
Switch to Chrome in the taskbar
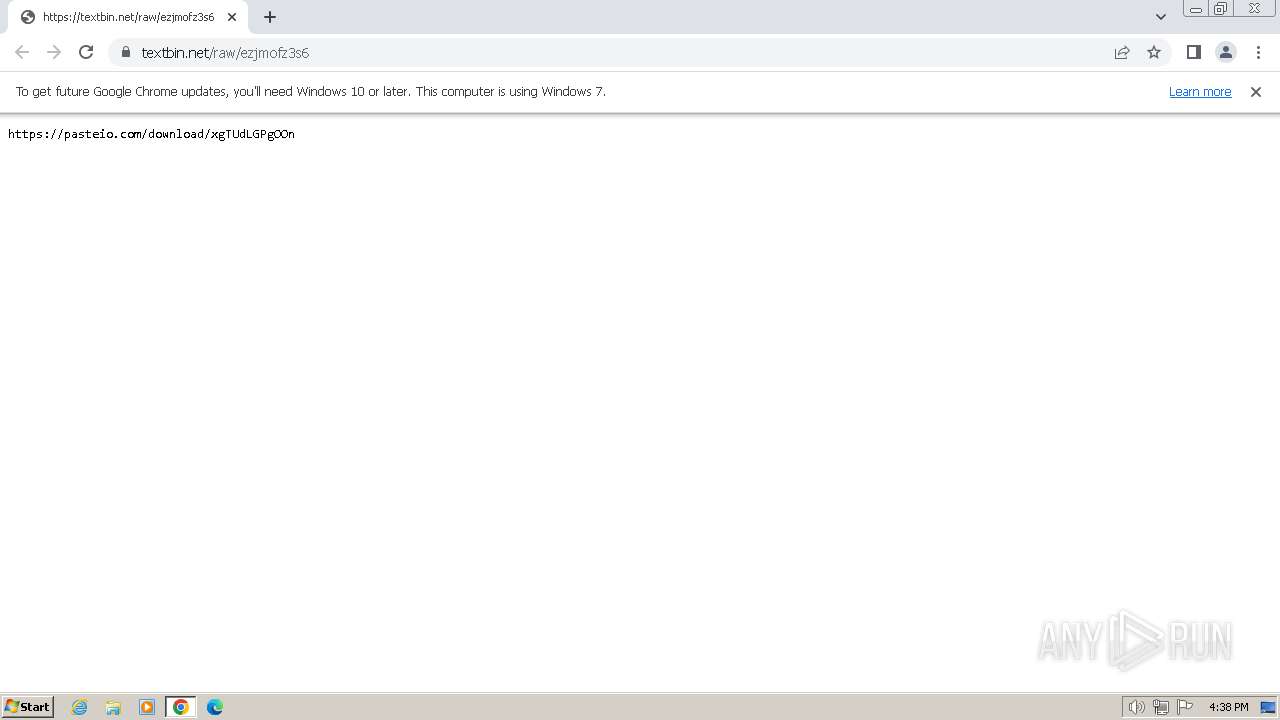(181, 707)
